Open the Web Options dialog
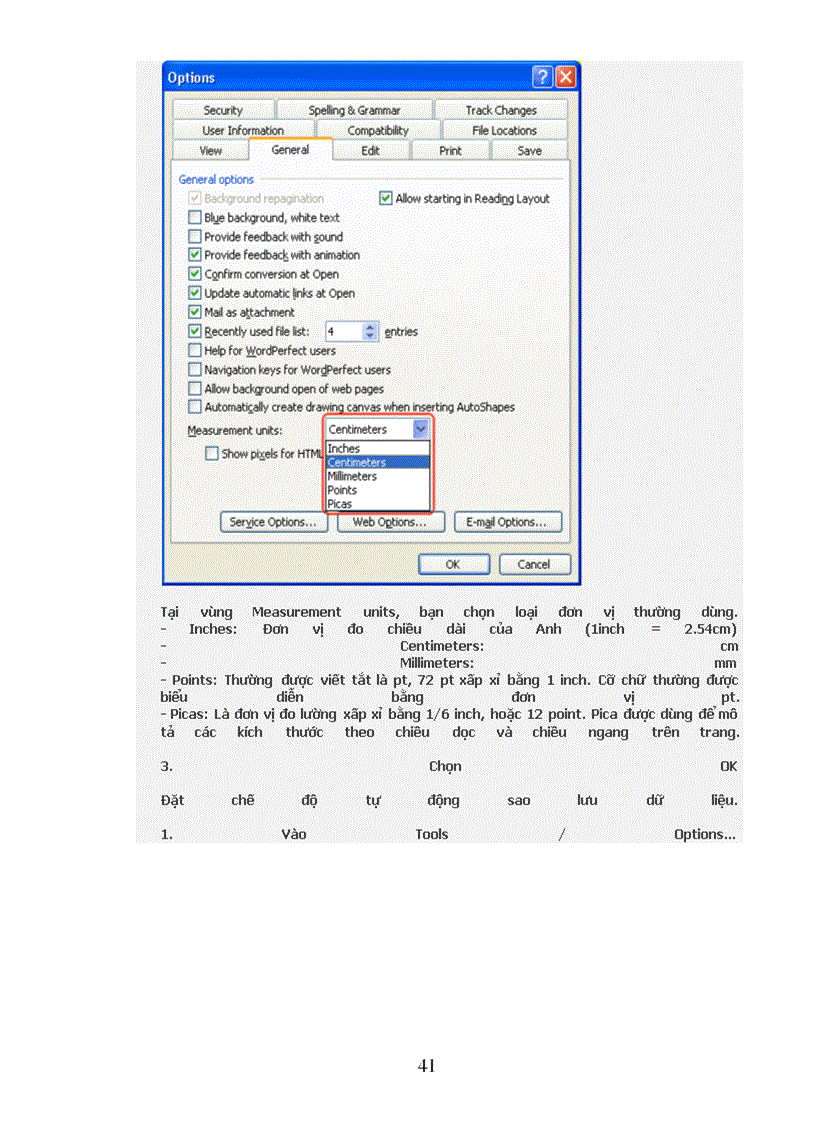The width and height of the screenshot is (816, 1123). (x=390, y=521)
